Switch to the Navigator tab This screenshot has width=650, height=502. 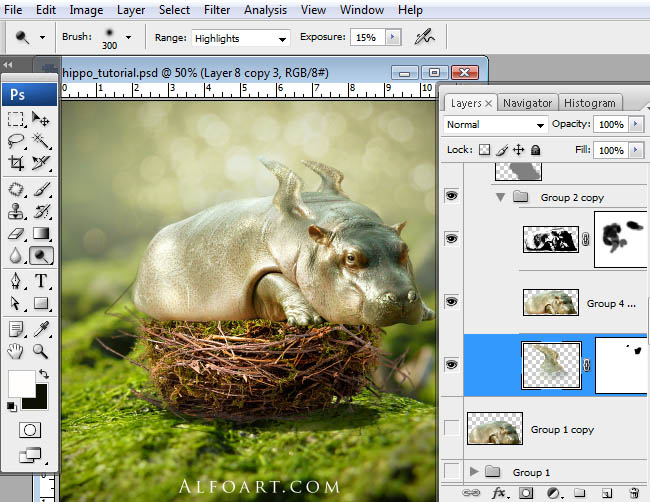[527, 103]
